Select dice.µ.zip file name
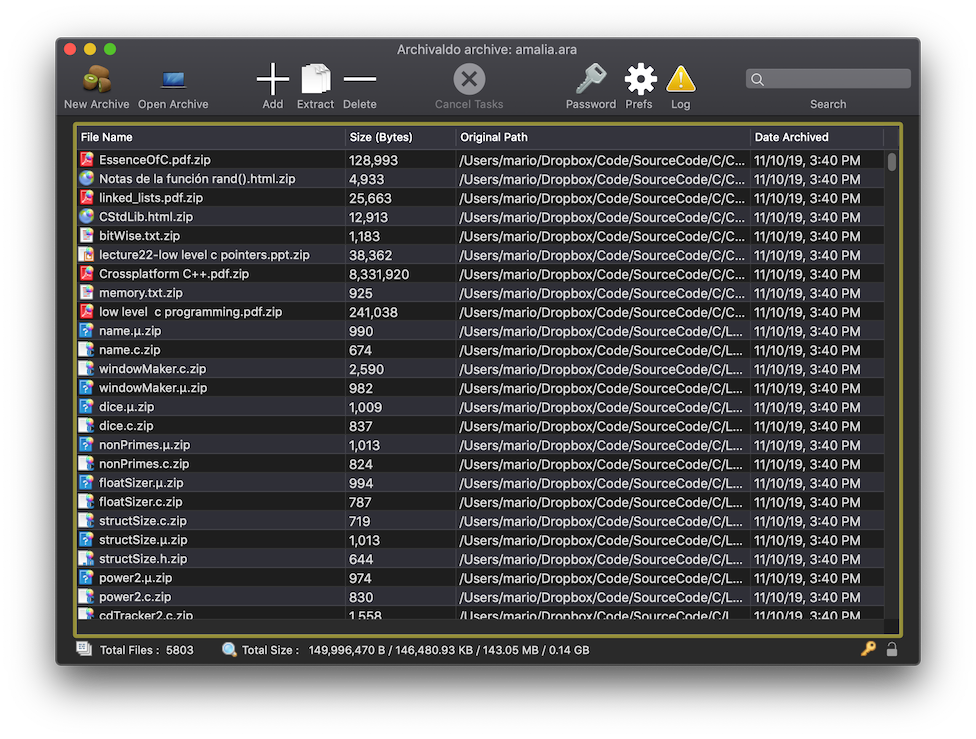 pyautogui.click(x=126, y=407)
